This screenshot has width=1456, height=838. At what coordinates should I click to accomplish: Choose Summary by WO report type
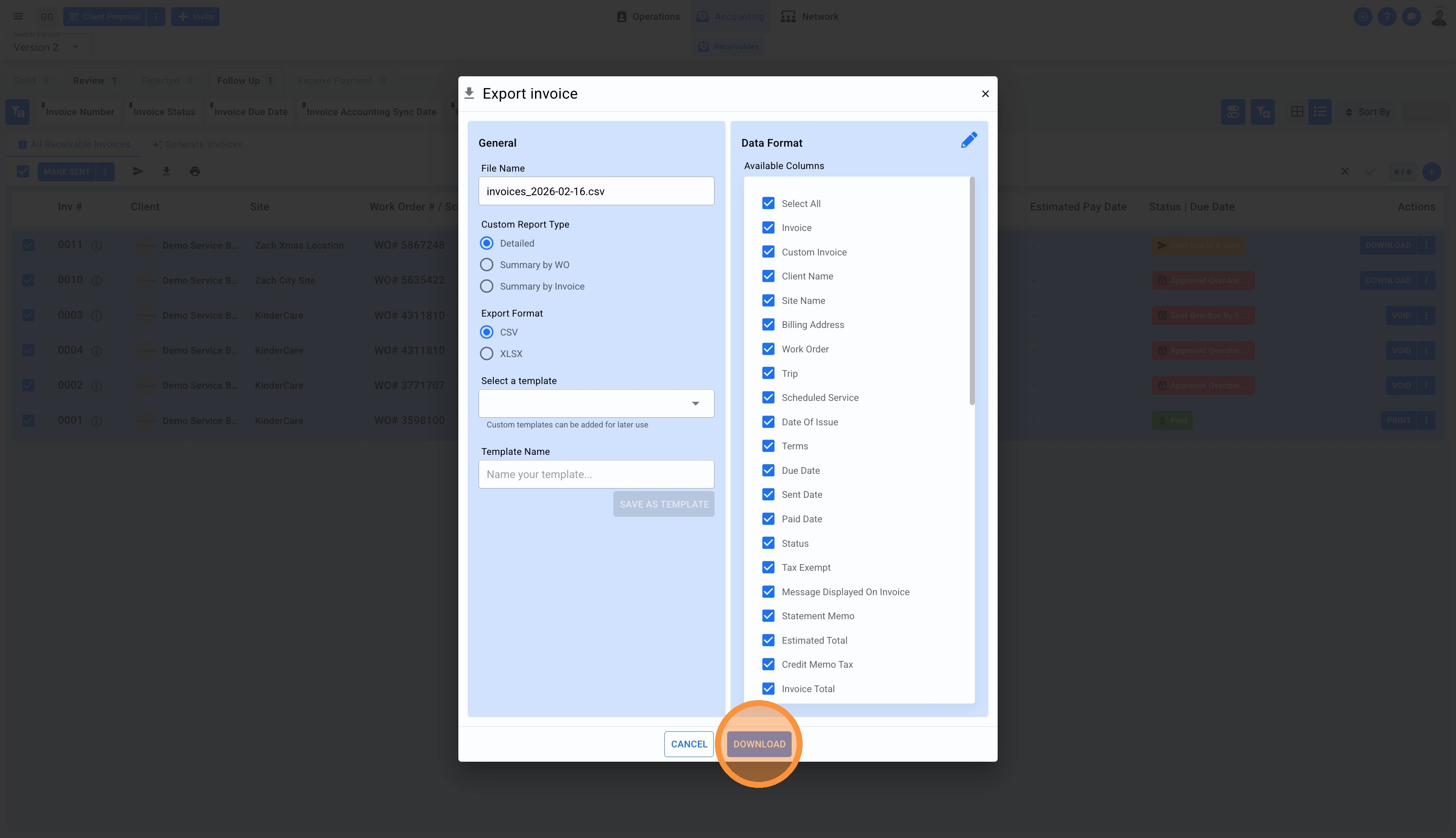click(x=487, y=265)
